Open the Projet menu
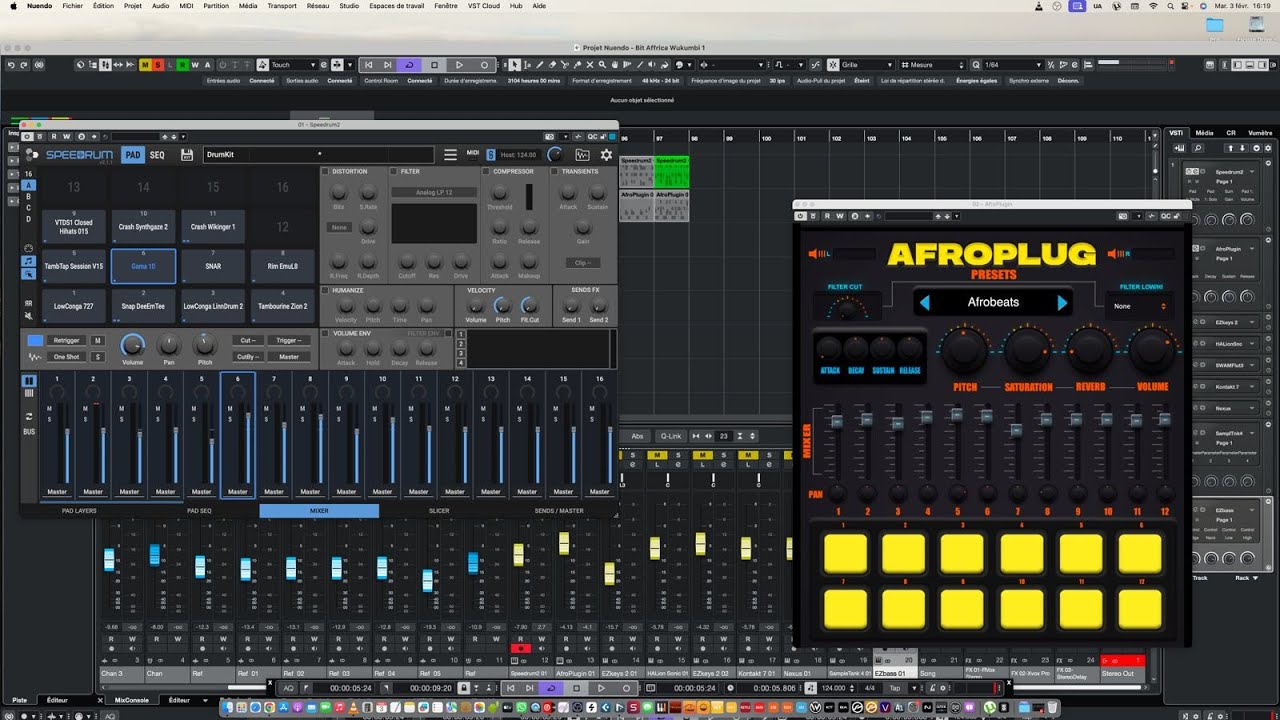This screenshot has height=720, width=1280. [x=133, y=6]
